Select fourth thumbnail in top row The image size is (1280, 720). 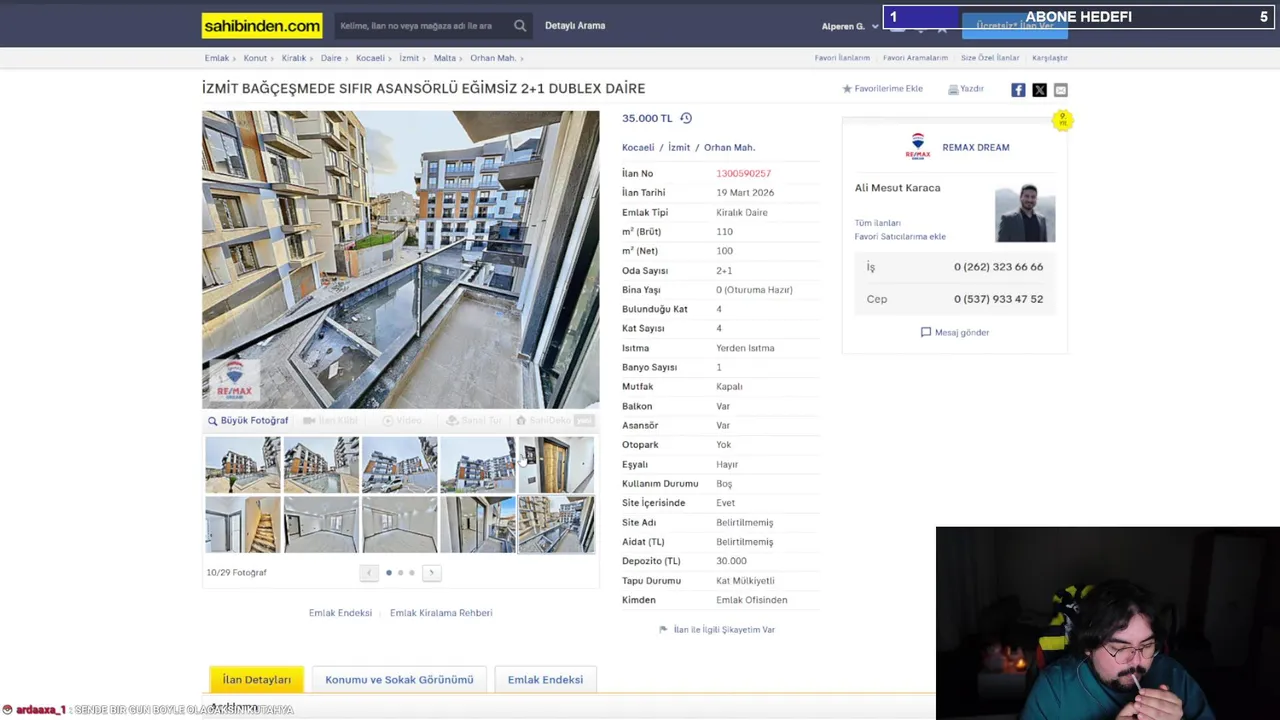coord(477,465)
